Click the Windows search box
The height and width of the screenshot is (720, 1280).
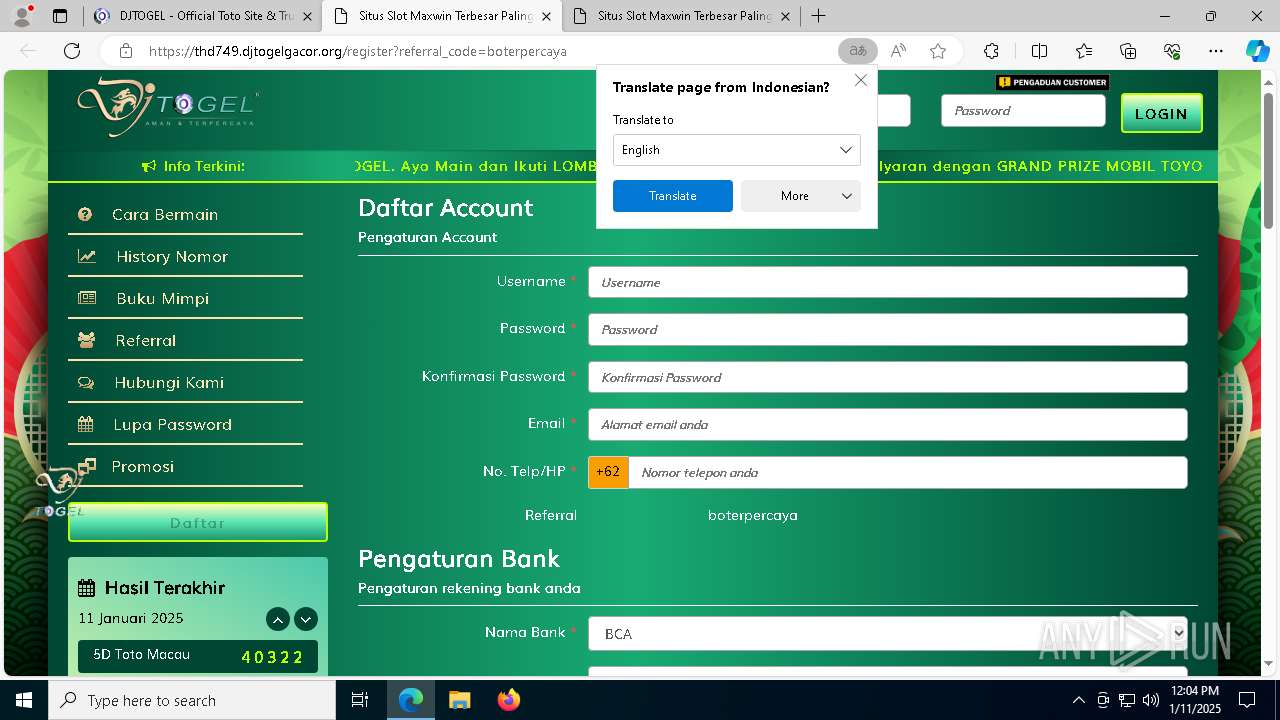click(x=192, y=700)
